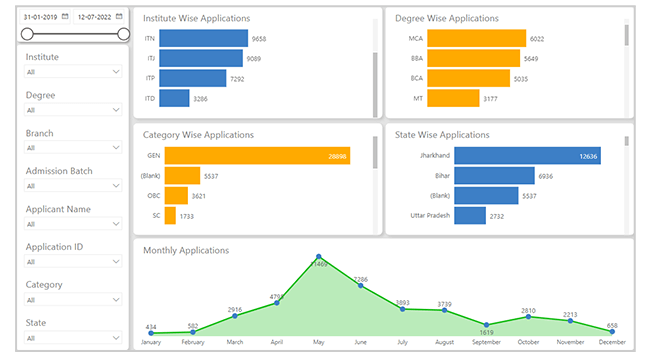Click the Degree Wise Applications scrollbar thumb

[x=627, y=35]
